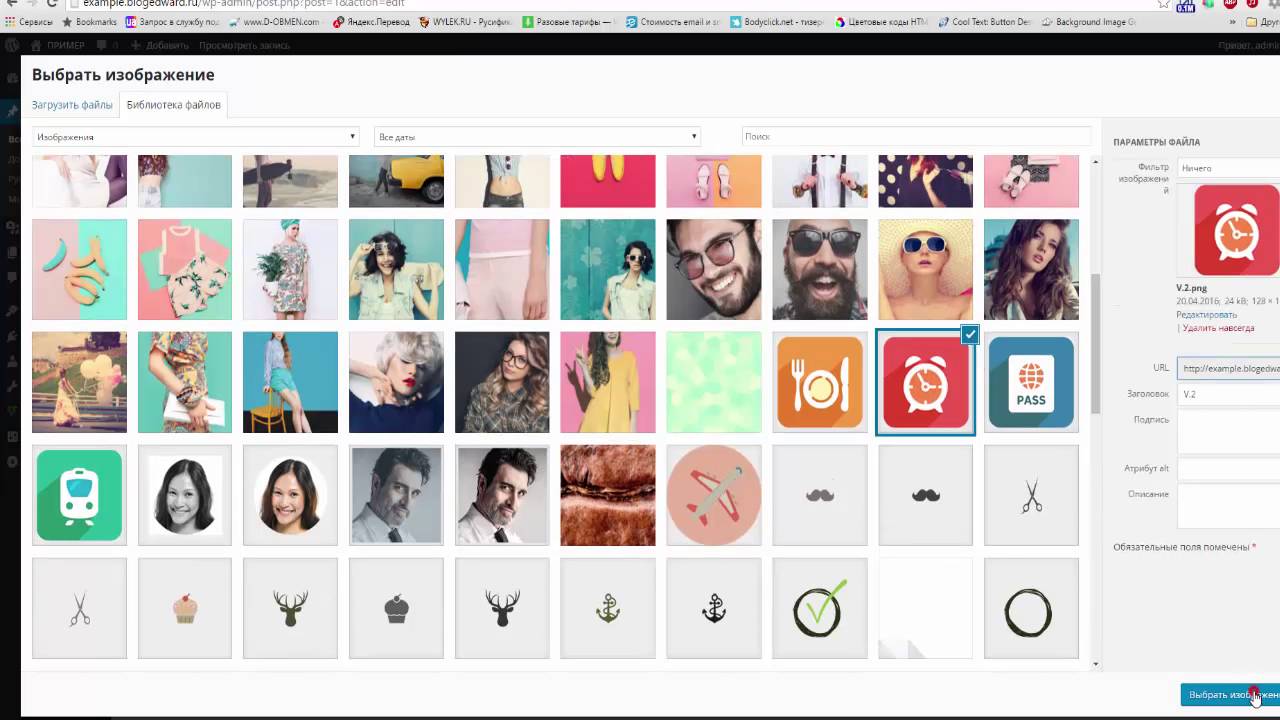
Task: Select the woman in yellow dress thumbnail
Action: [x=608, y=382]
